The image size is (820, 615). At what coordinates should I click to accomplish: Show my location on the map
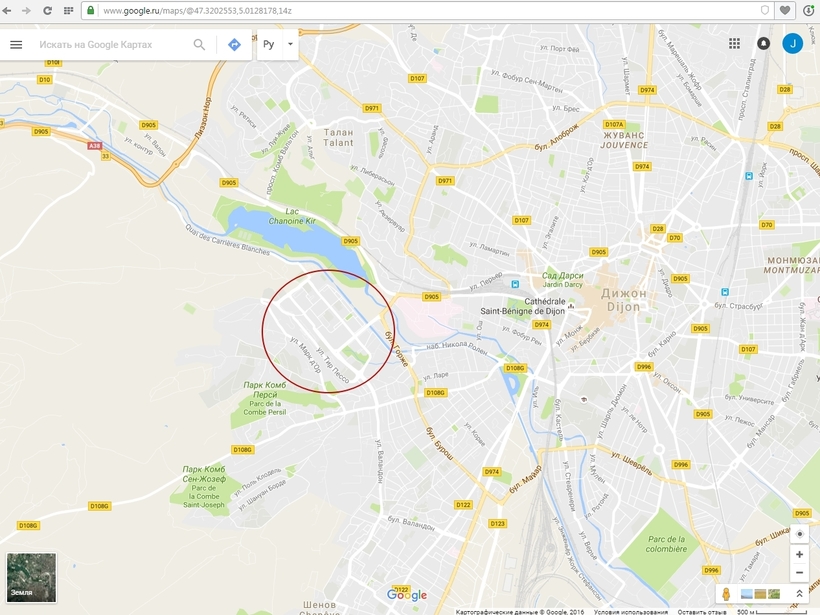tap(799, 534)
